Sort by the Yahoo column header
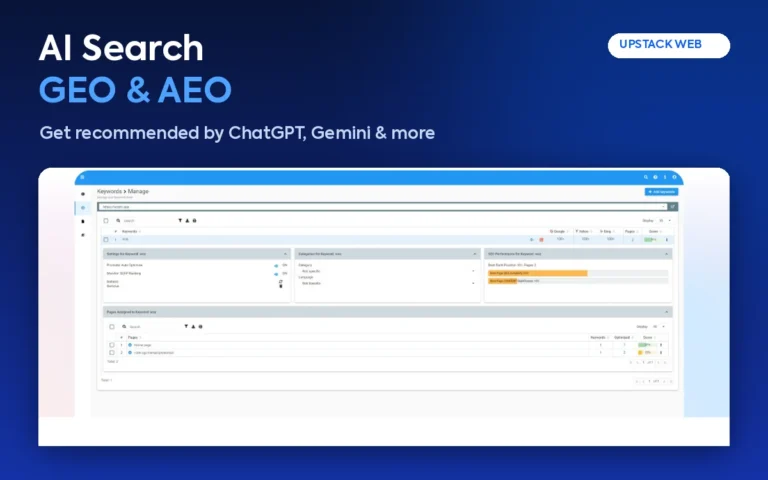The width and height of the screenshot is (768, 480). pos(583,231)
